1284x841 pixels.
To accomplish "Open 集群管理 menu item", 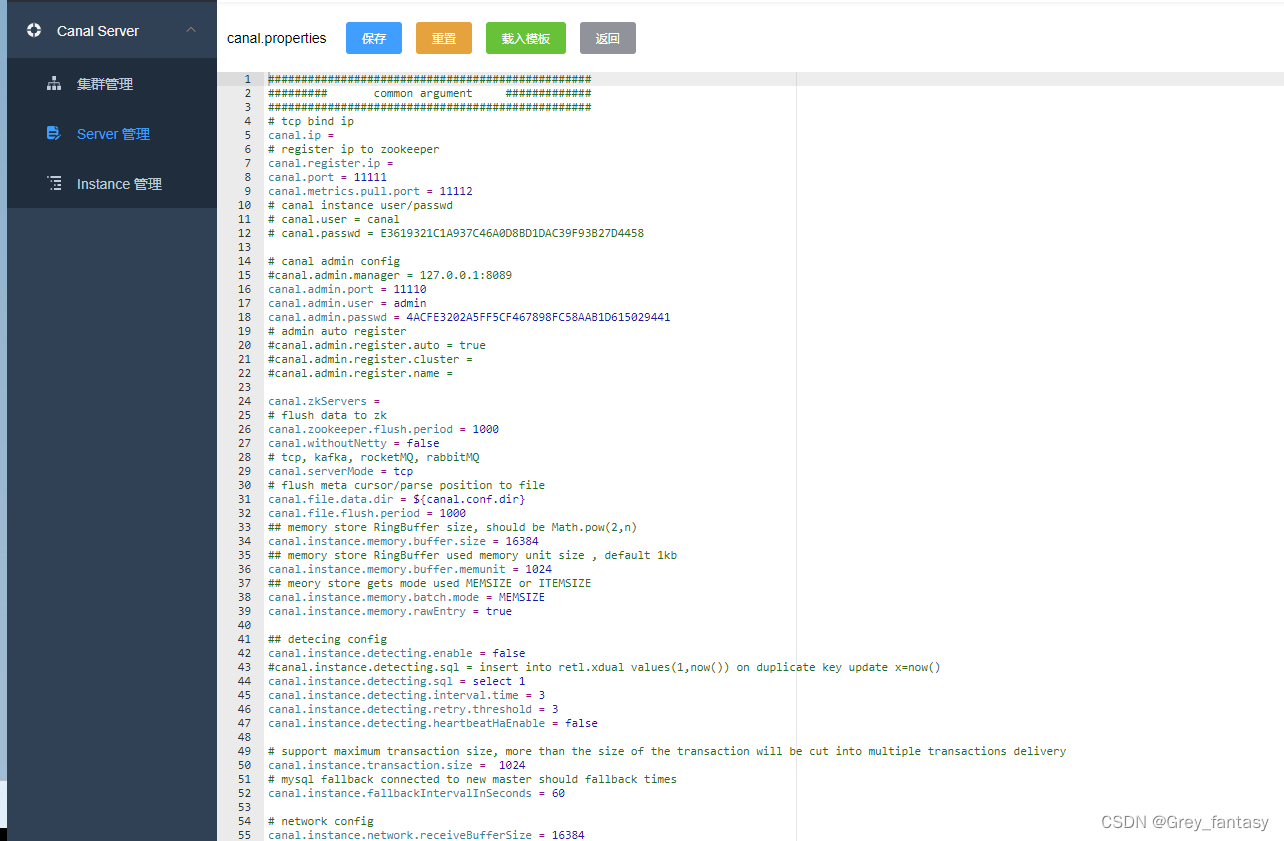I will coord(112,84).
